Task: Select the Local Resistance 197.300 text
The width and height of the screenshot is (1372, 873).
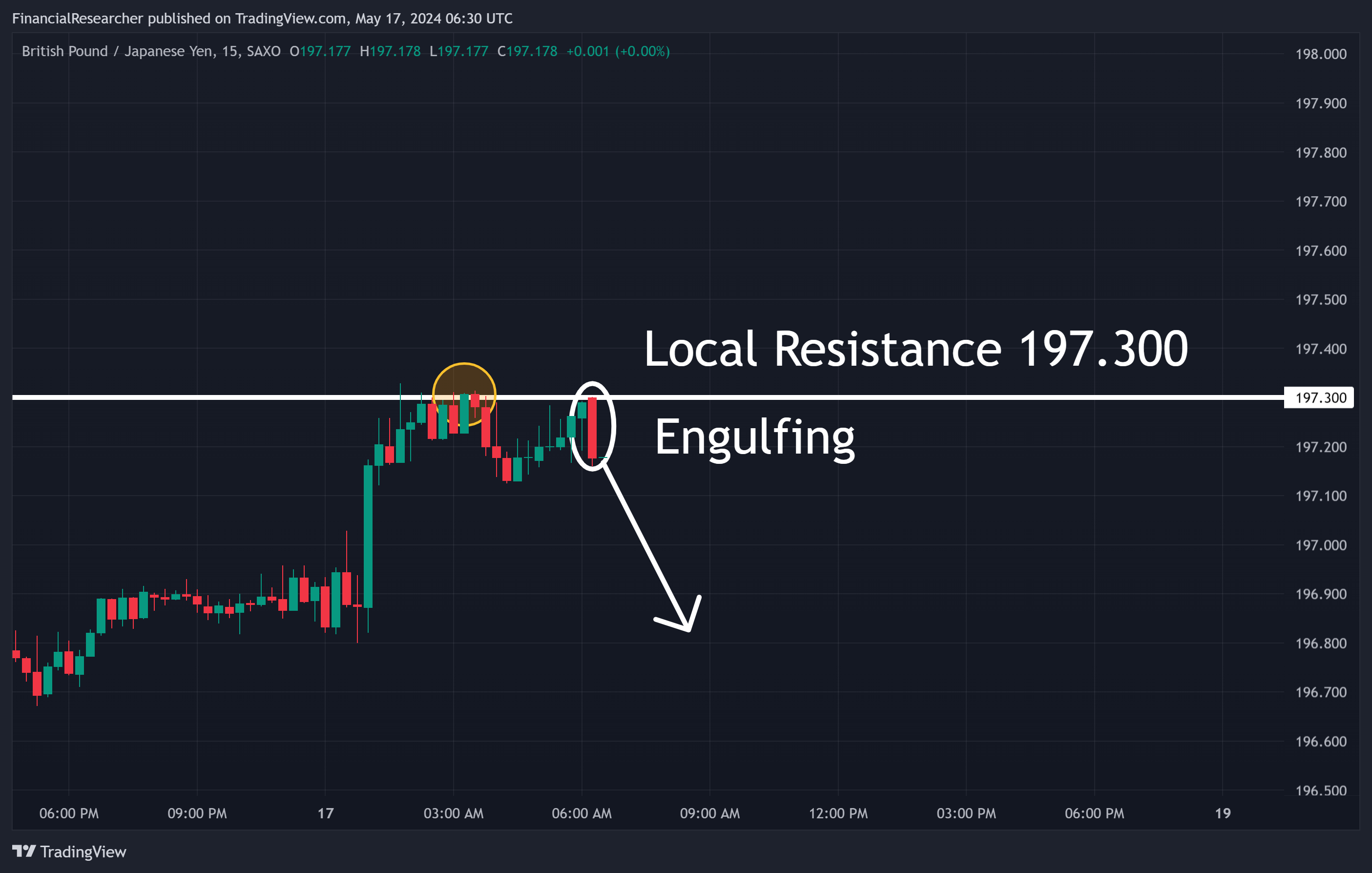Action: coord(915,349)
